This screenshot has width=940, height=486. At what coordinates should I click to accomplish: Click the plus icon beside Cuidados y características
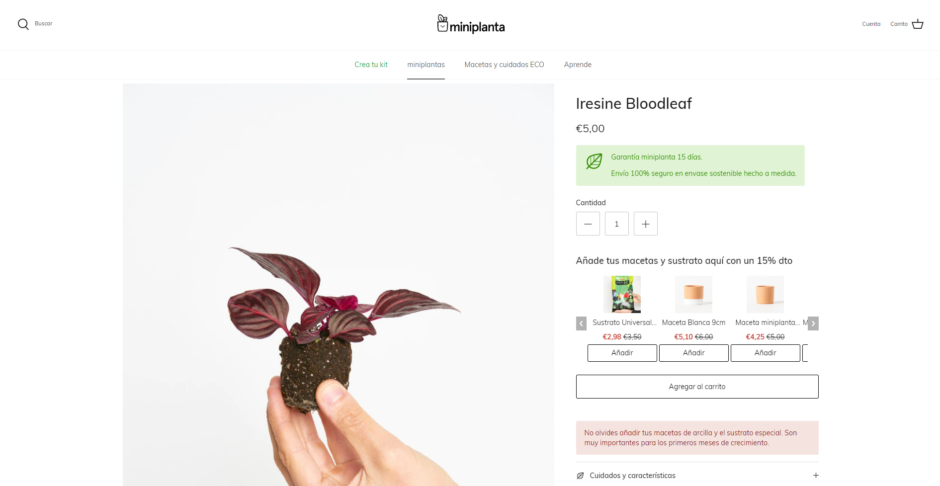815,475
